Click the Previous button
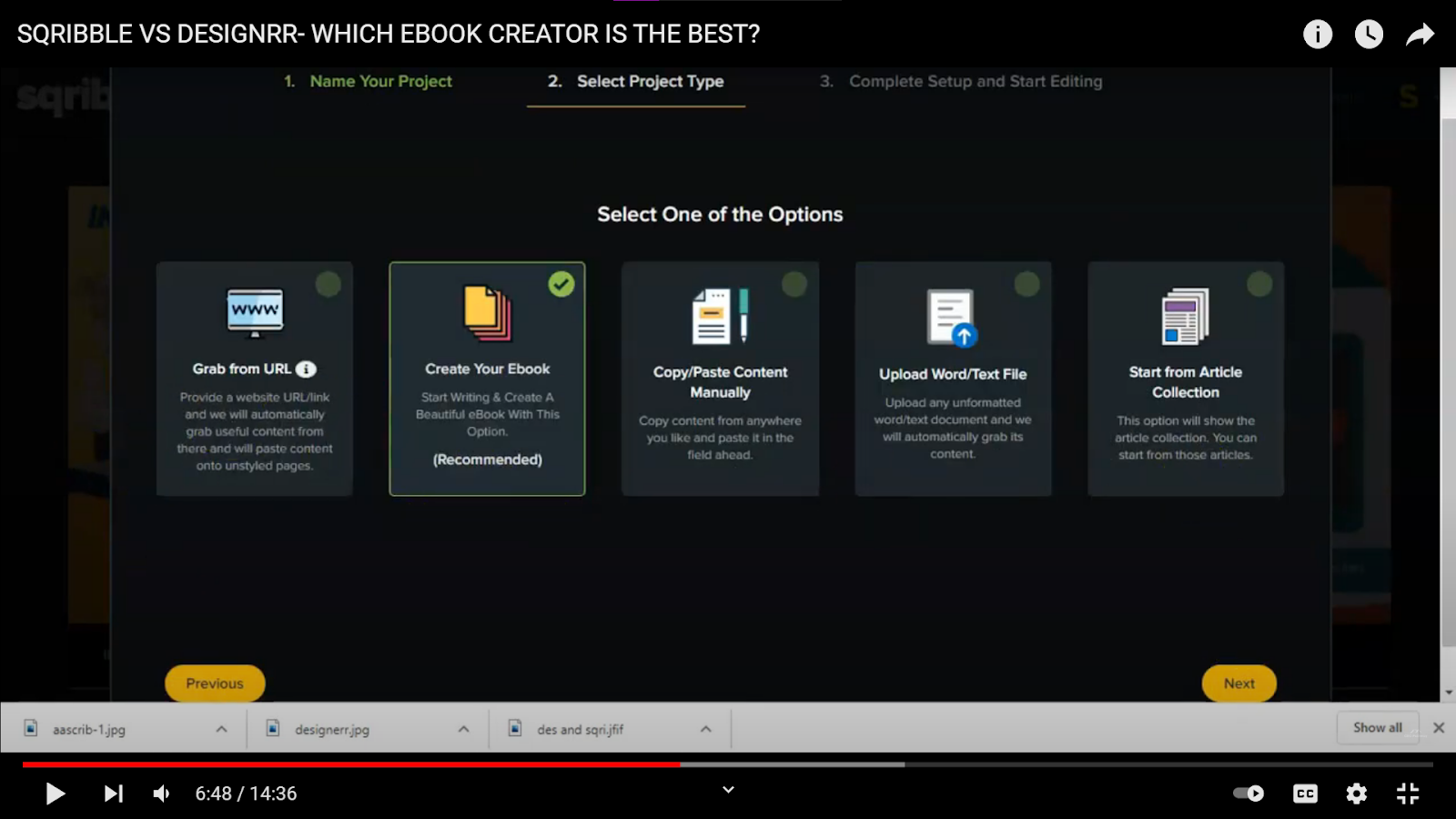 215,683
